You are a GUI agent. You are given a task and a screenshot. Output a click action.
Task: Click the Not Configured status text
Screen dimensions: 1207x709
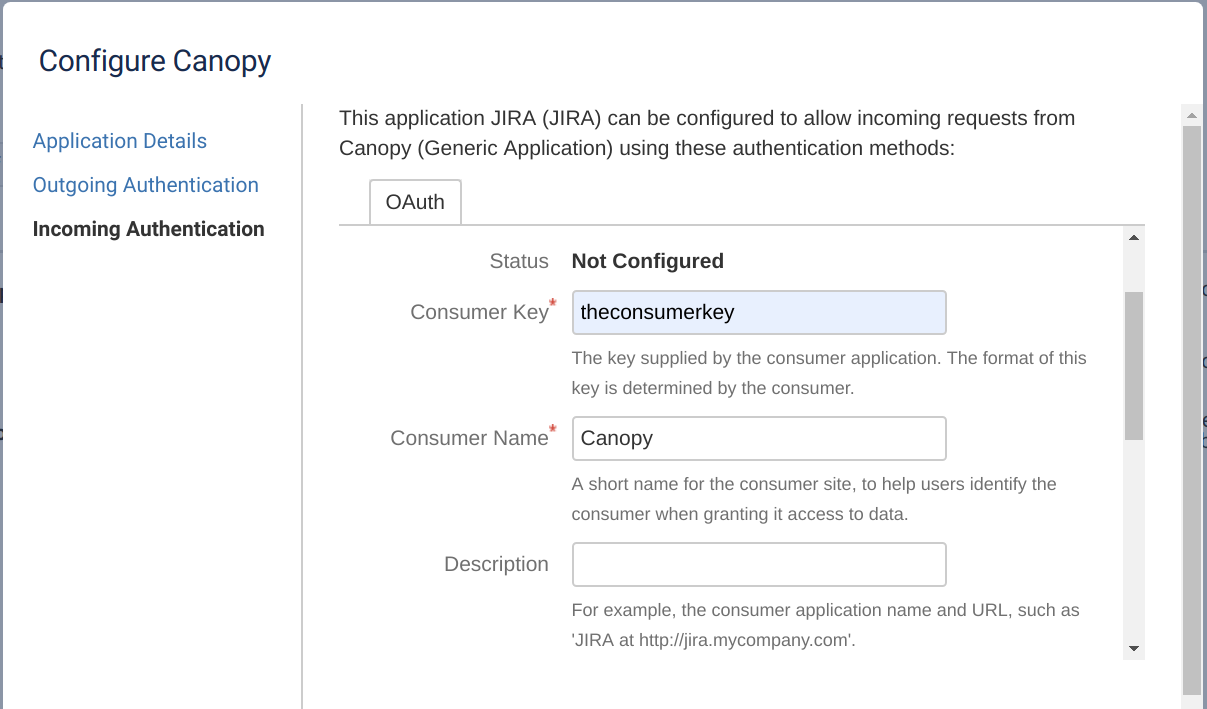click(647, 261)
